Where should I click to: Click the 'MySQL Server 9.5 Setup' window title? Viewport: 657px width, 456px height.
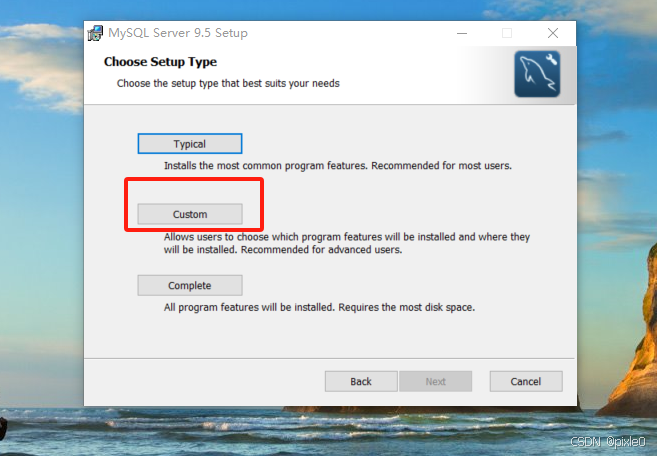[178, 33]
